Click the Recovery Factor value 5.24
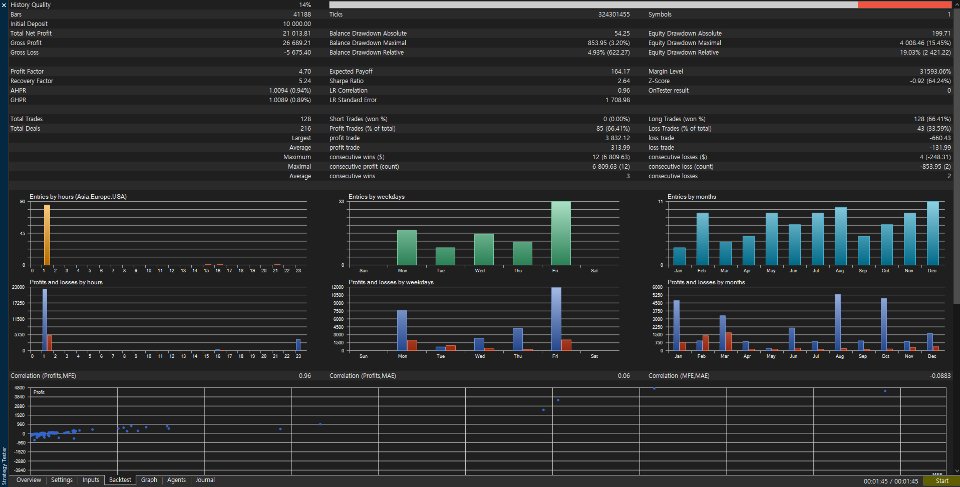960x487 pixels. 305,81
